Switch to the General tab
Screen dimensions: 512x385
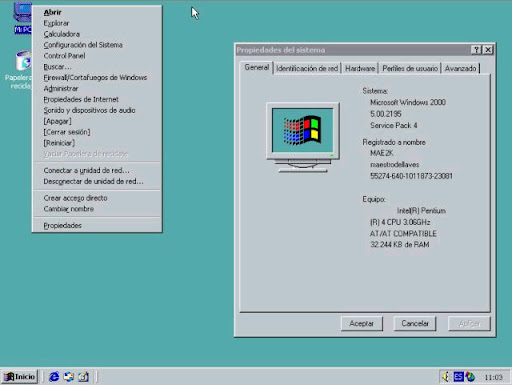[256, 68]
